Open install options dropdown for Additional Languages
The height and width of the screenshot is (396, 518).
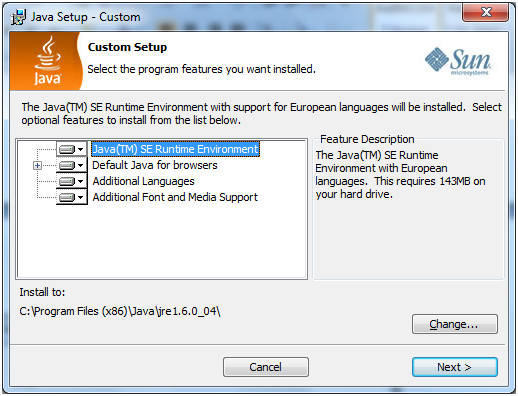(72, 181)
